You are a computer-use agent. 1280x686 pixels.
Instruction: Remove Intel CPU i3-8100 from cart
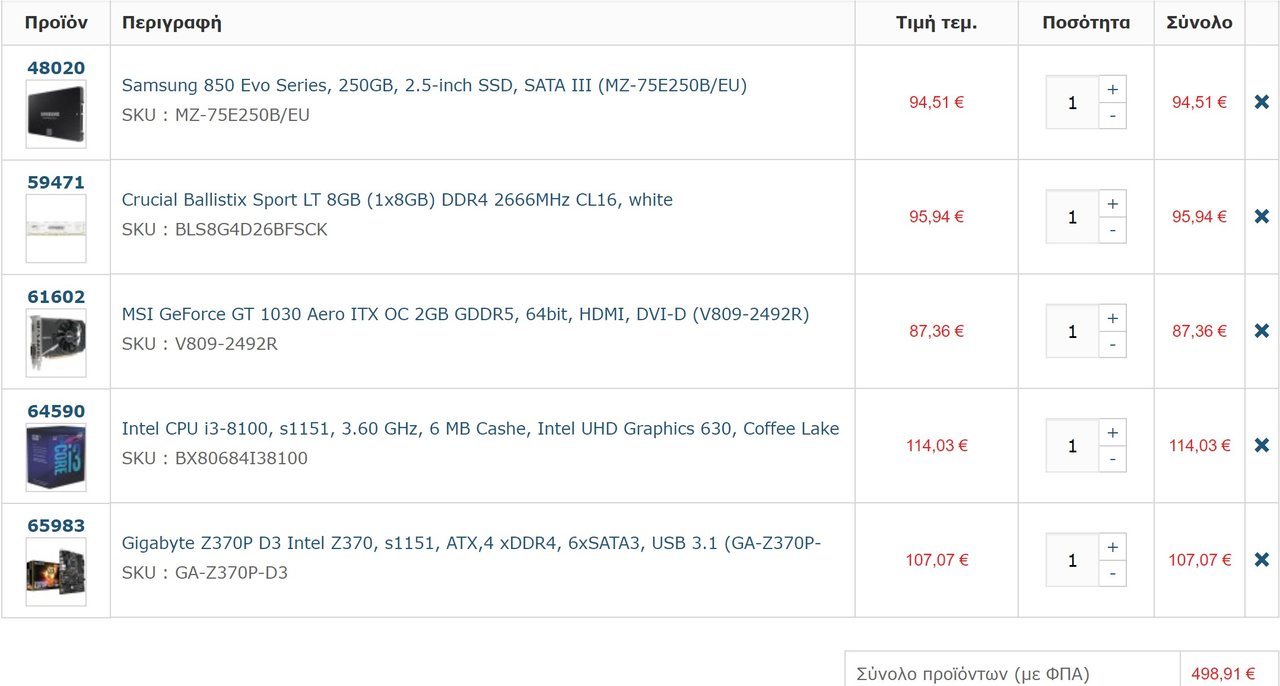pos(1262,445)
